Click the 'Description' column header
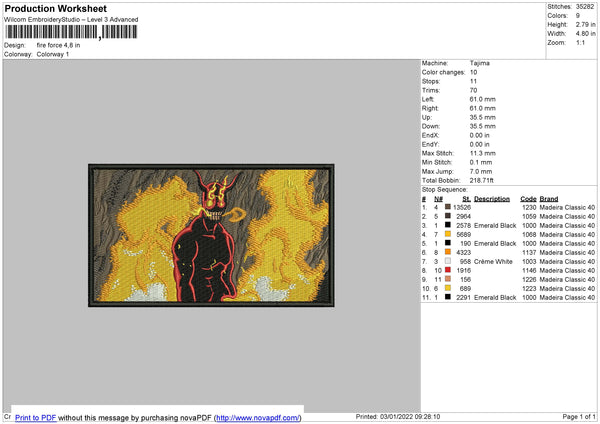The image size is (600, 424). click(492, 199)
